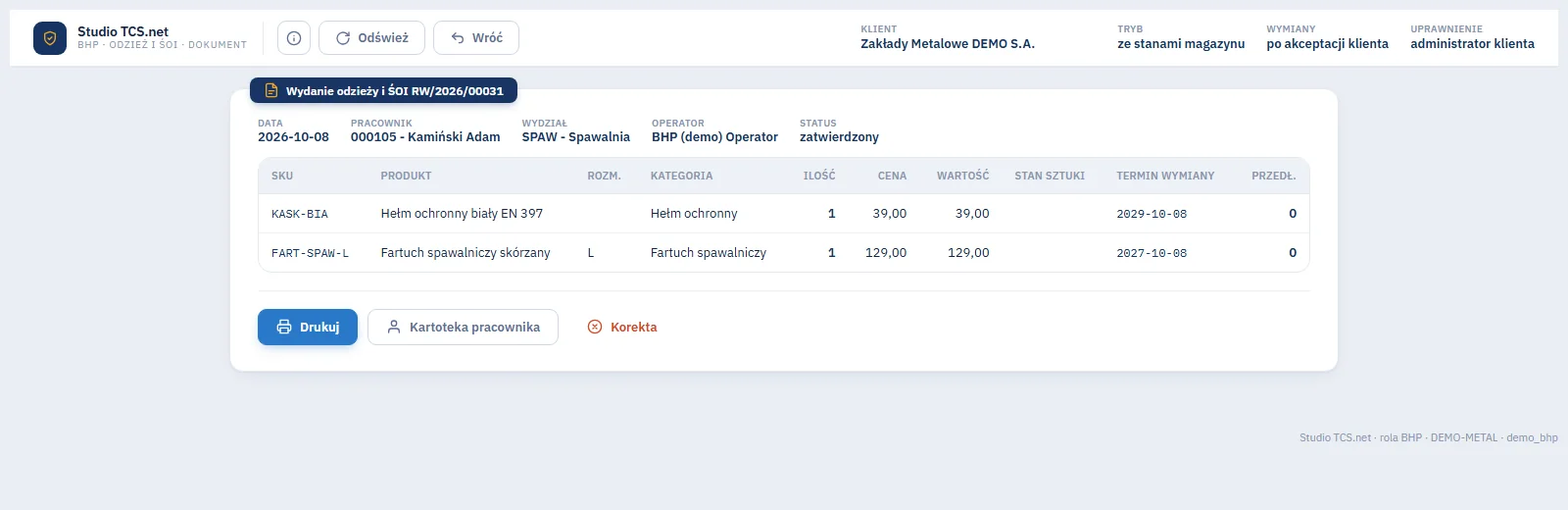Image resolution: width=1568 pixels, height=510 pixels.
Task: Click the Studio TCS.net shield logo
Action: (50, 38)
